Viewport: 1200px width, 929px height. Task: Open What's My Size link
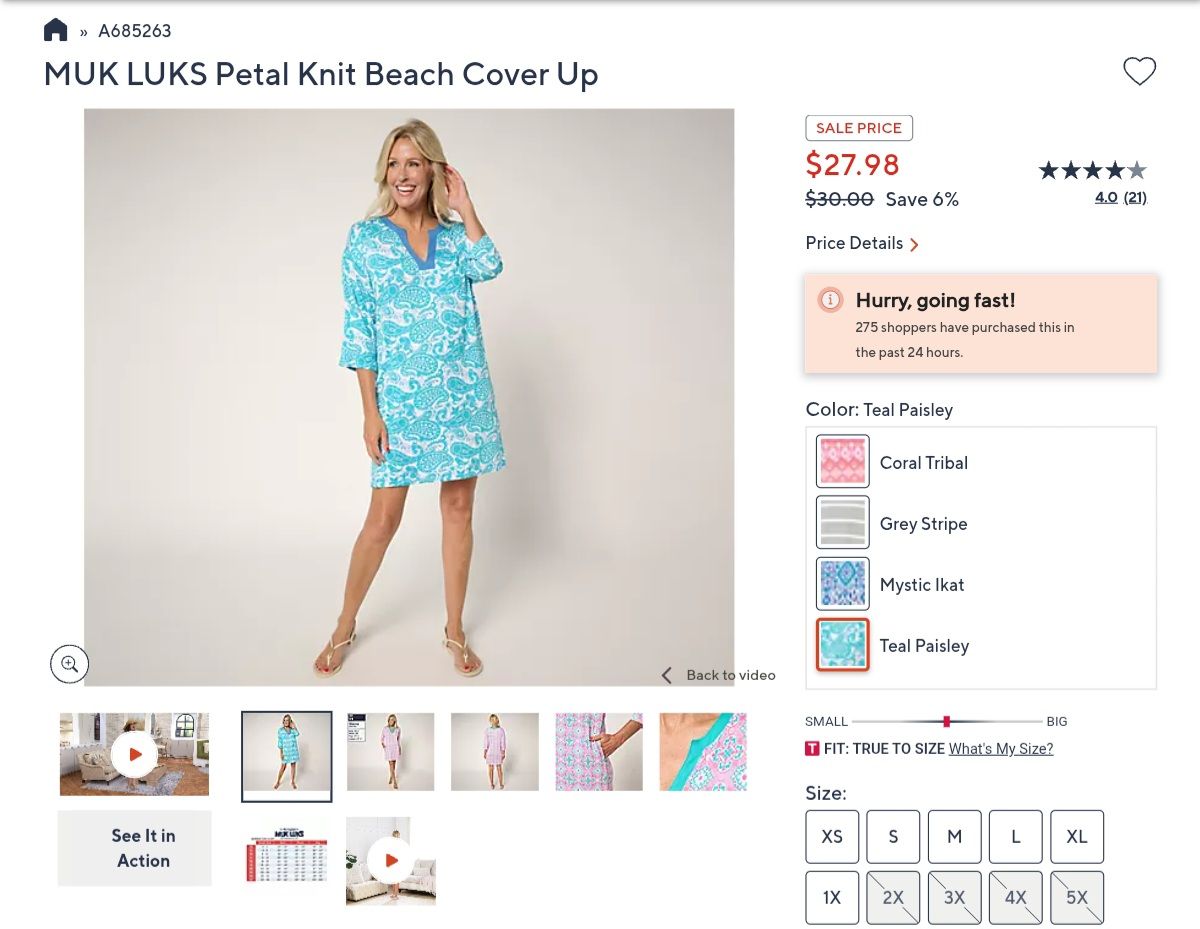tap(1000, 749)
